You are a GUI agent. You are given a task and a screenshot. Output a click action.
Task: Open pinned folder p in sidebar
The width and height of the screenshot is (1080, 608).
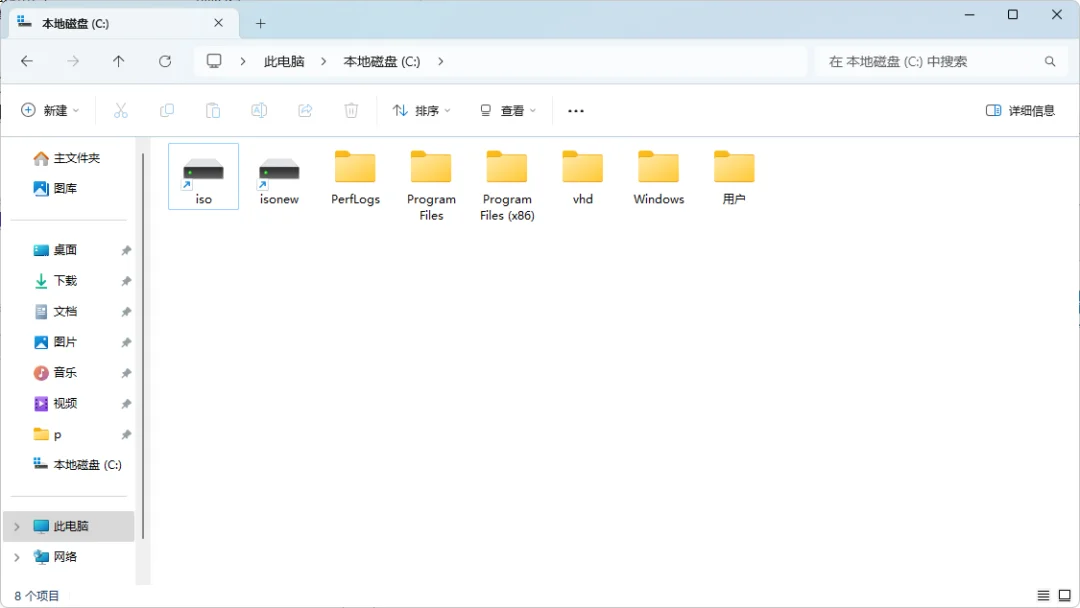point(48,434)
